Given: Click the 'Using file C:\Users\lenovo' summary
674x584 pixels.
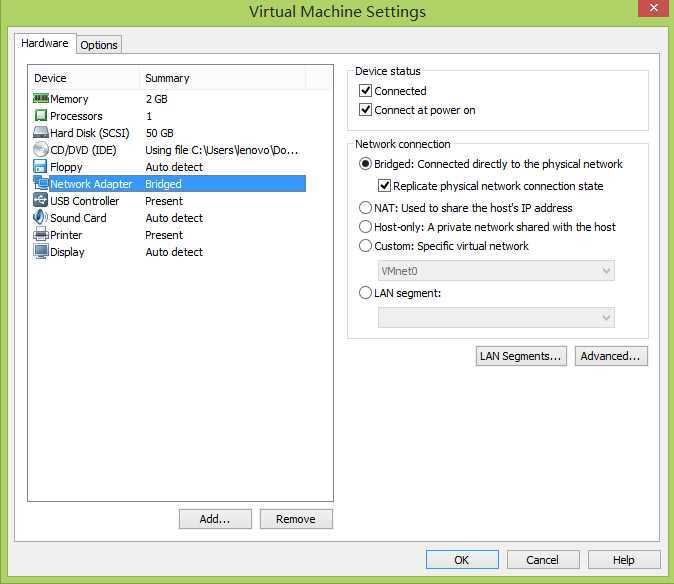Looking at the screenshot, I should [222, 150].
